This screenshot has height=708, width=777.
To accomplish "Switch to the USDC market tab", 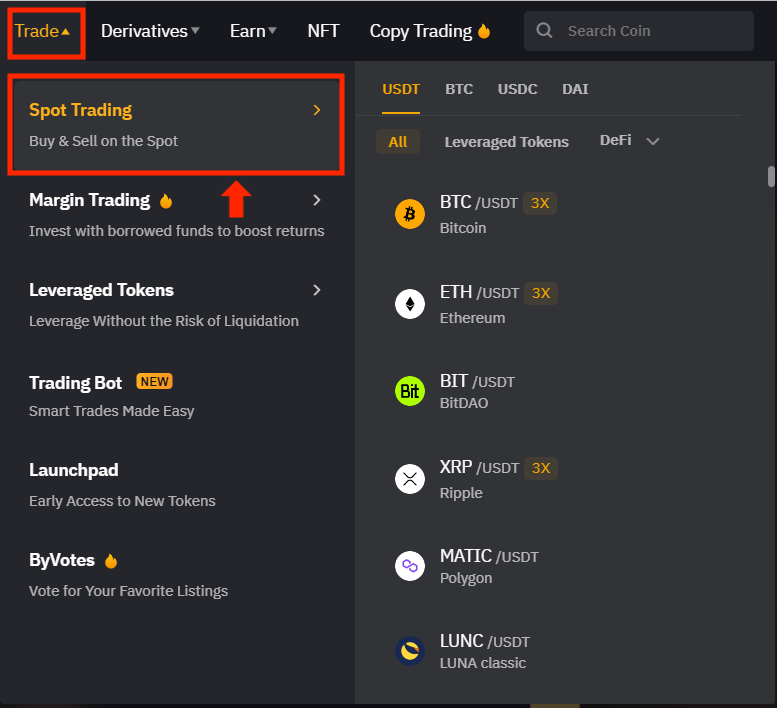I will click(x=517, y=89).
